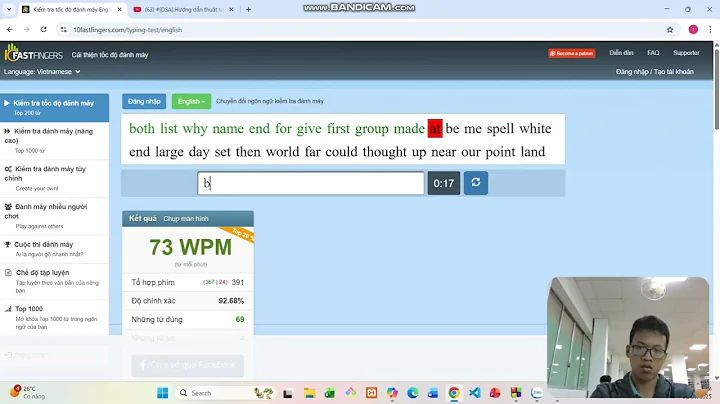This screenshot has height=404, width=720.
Task: Click the address bar URL
Action: [128, 29]
